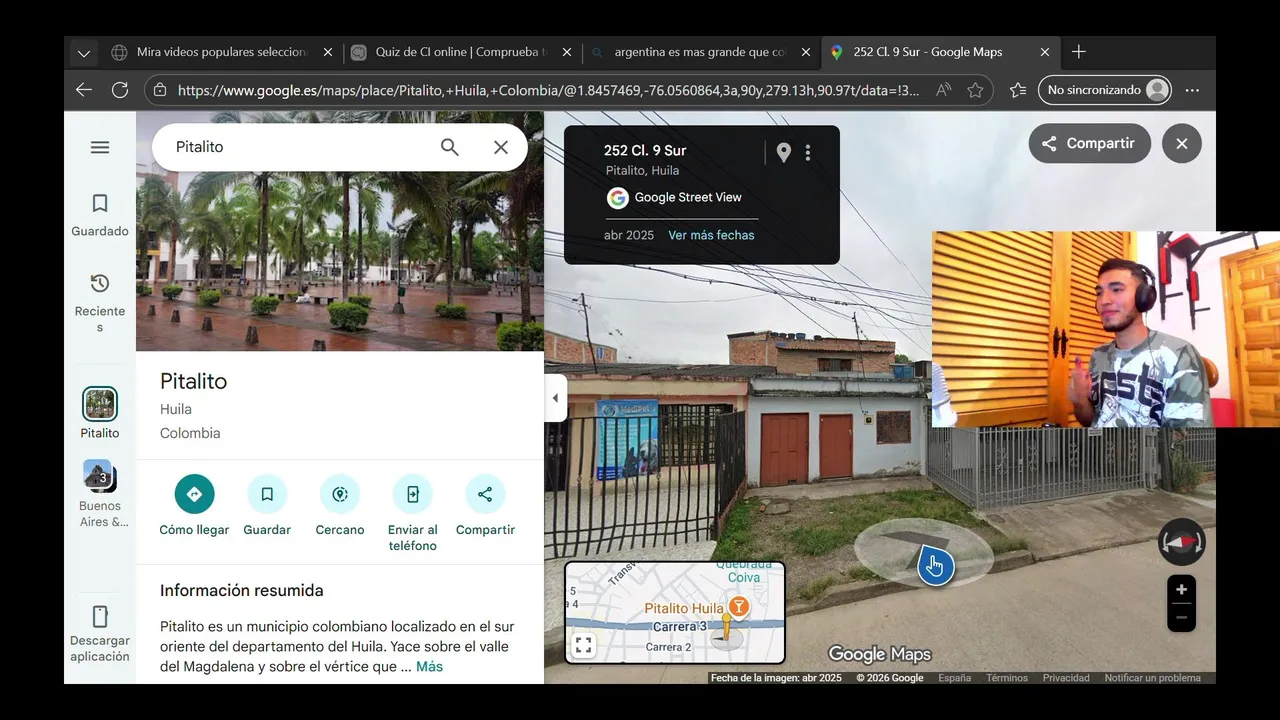
Task: Click the Google Maps URL address bar
Action: point(548,90)
